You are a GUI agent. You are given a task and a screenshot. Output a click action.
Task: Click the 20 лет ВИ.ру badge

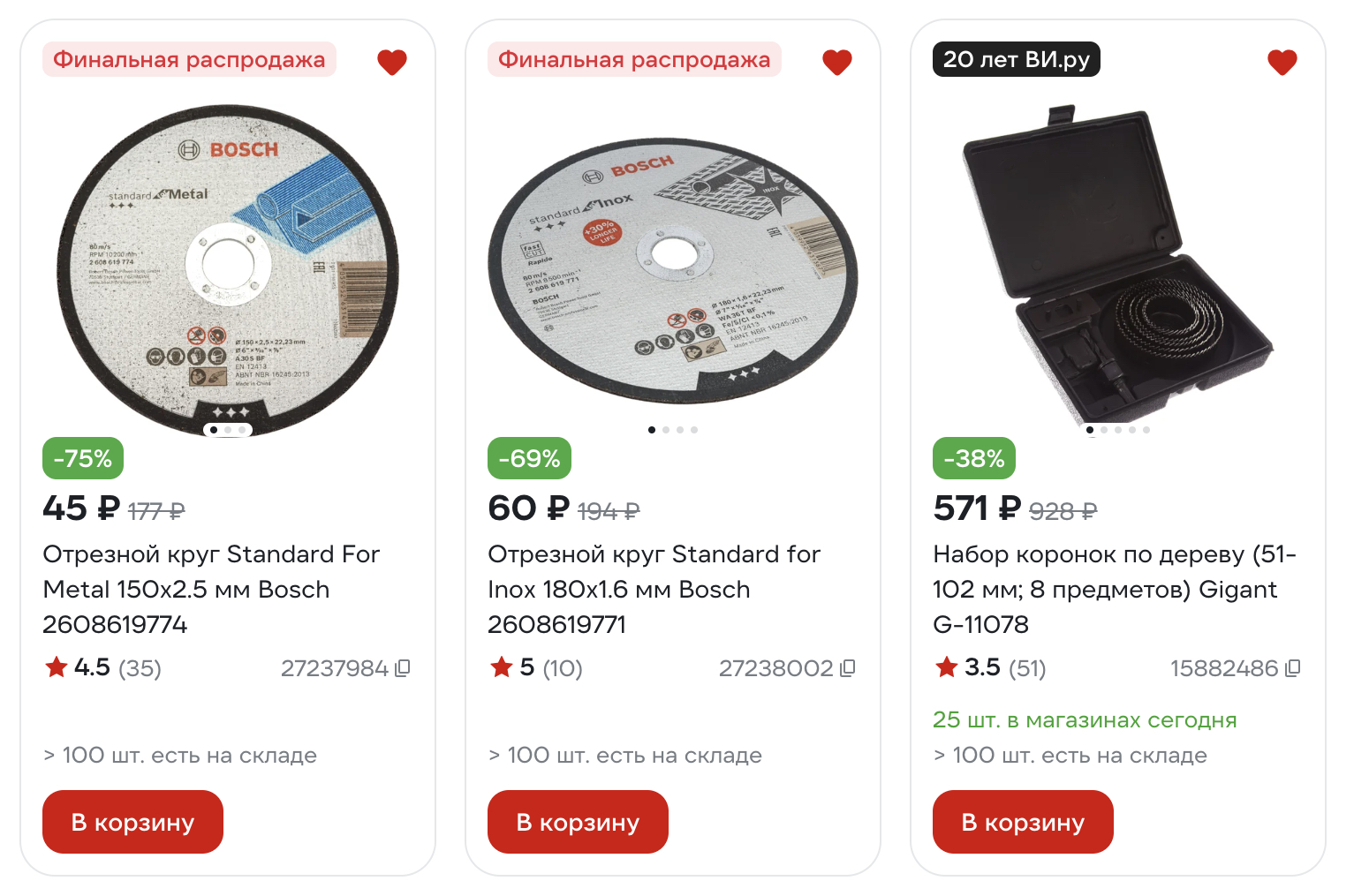click(x=1017, y=59)
